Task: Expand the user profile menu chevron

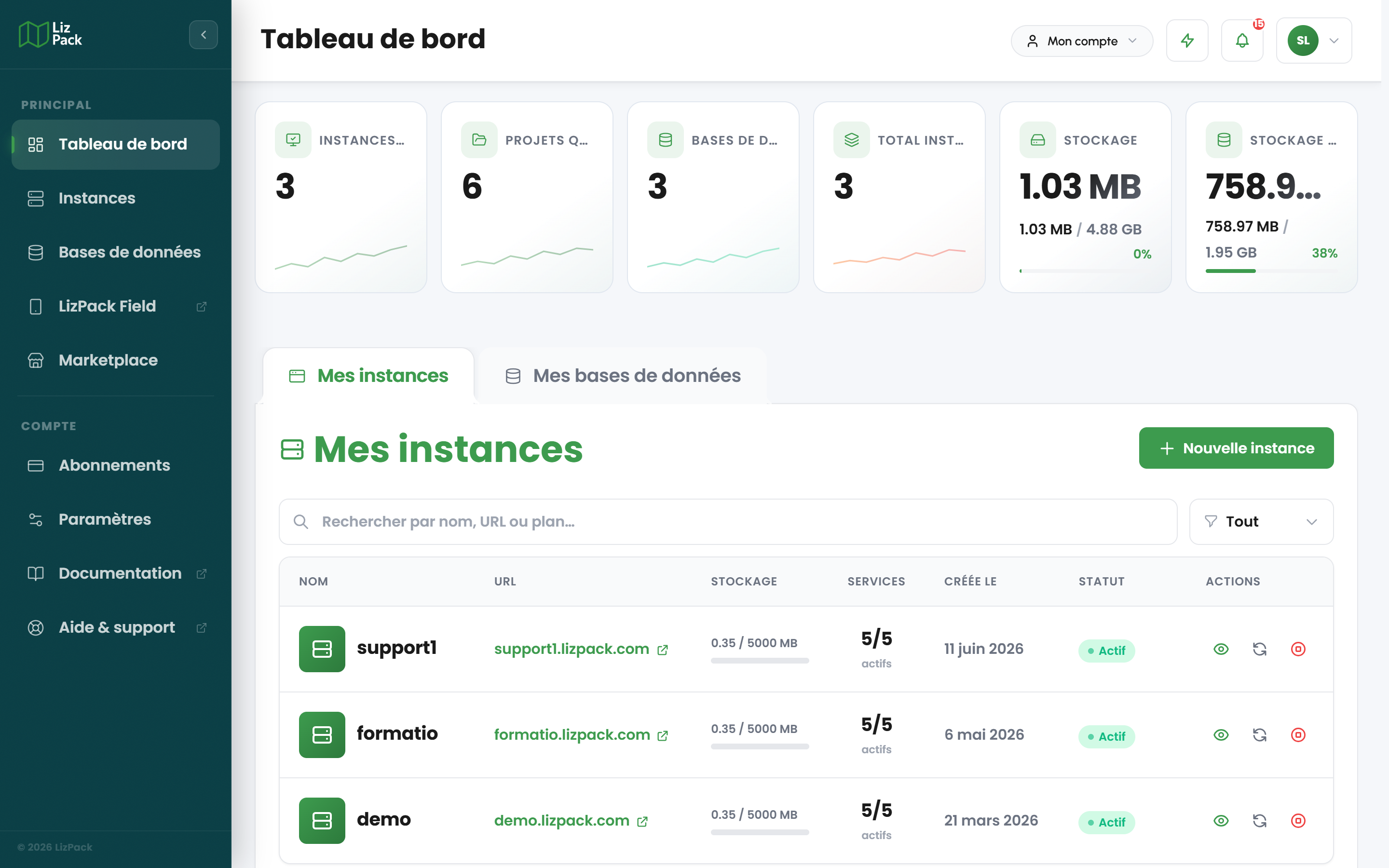Action: pyautogui.click(x=1334, y=41)
